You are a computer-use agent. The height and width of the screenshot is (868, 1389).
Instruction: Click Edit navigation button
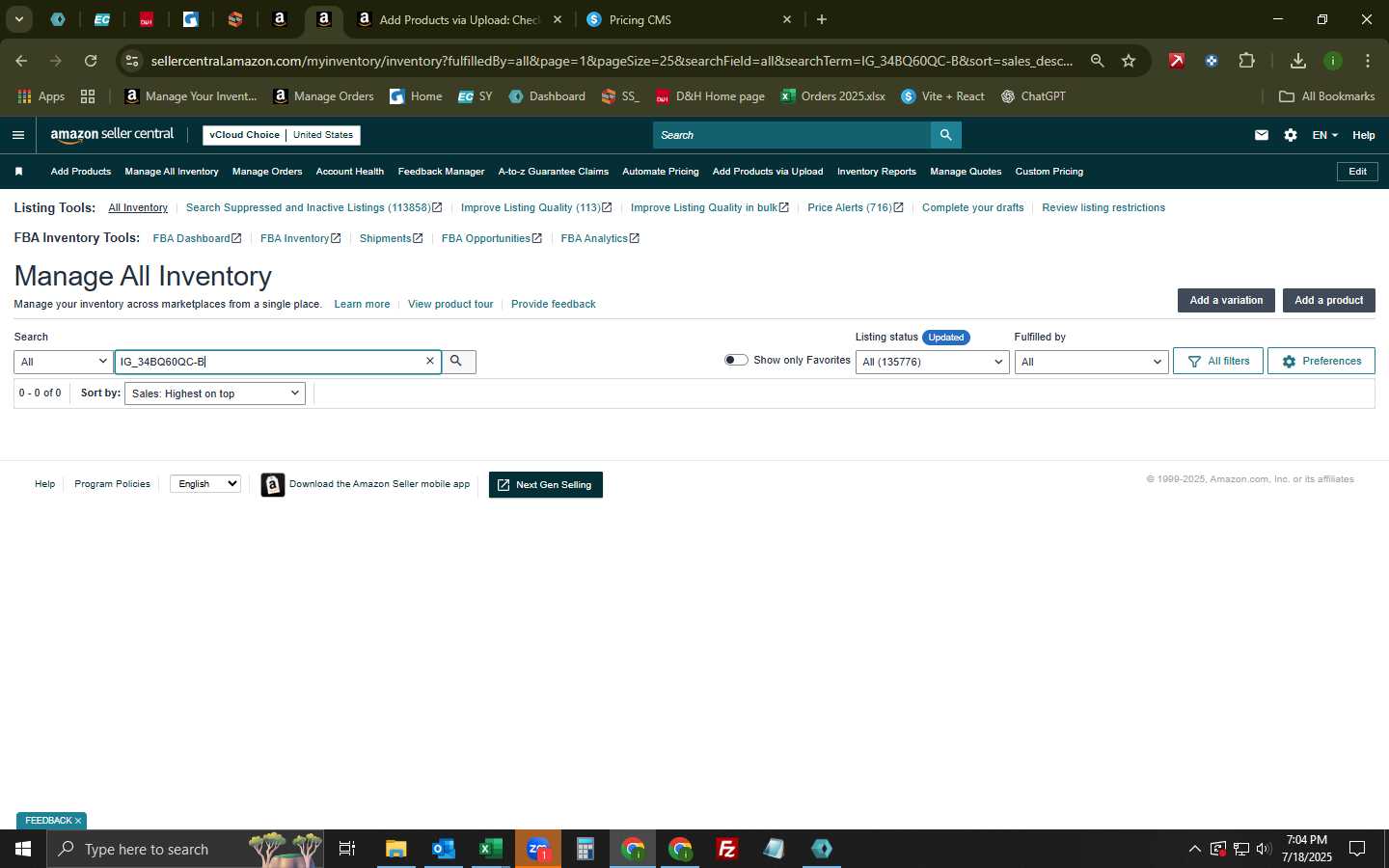(x=1357, y=172)
